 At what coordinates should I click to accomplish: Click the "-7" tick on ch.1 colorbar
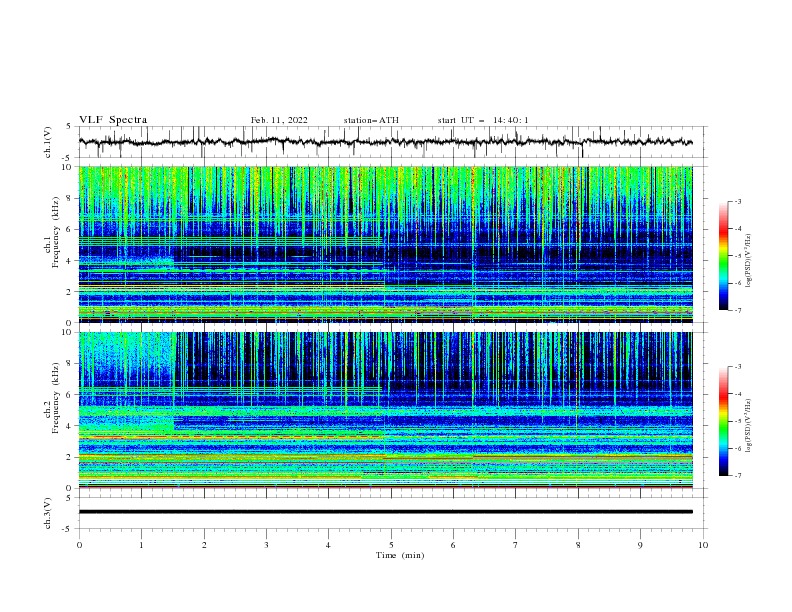click(737, 310)
